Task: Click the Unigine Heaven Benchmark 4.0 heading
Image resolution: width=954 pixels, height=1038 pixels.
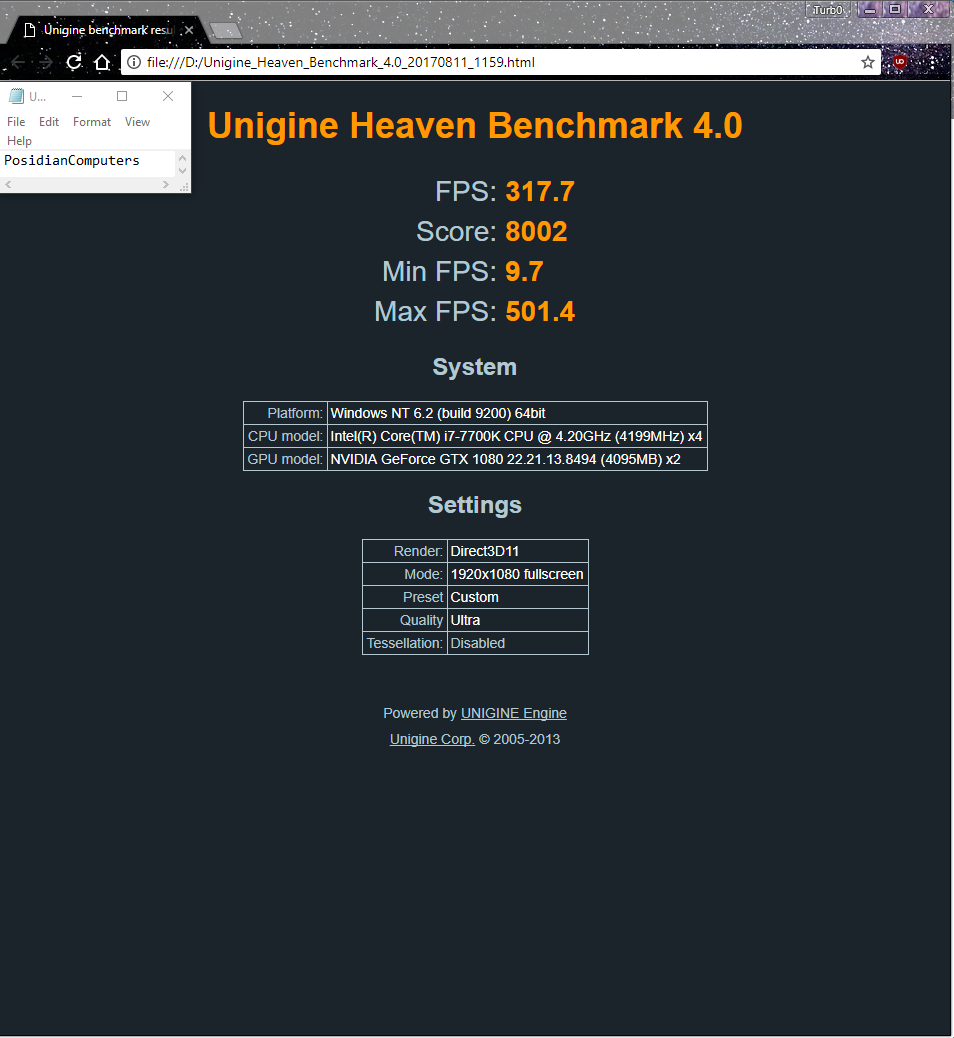Action: [x=475, y=126]
